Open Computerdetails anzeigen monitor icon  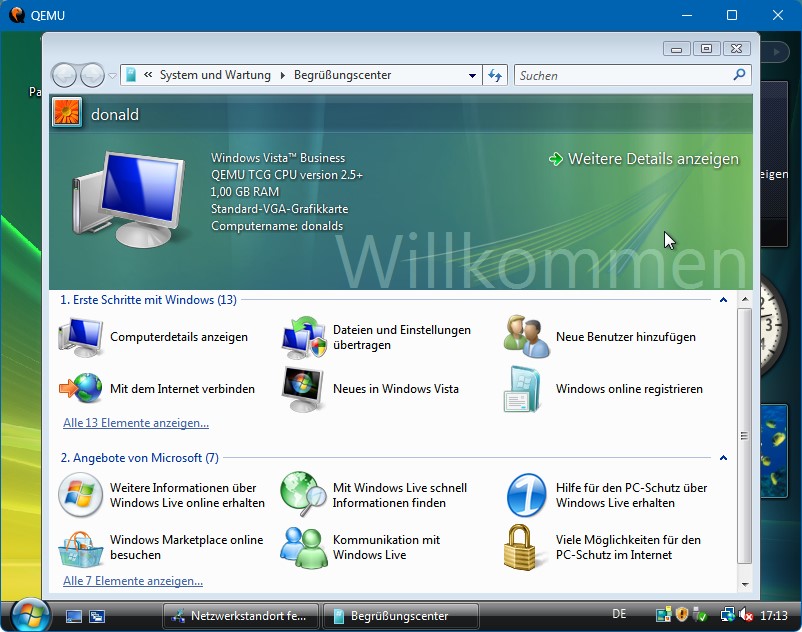click(x=81, y=337)
